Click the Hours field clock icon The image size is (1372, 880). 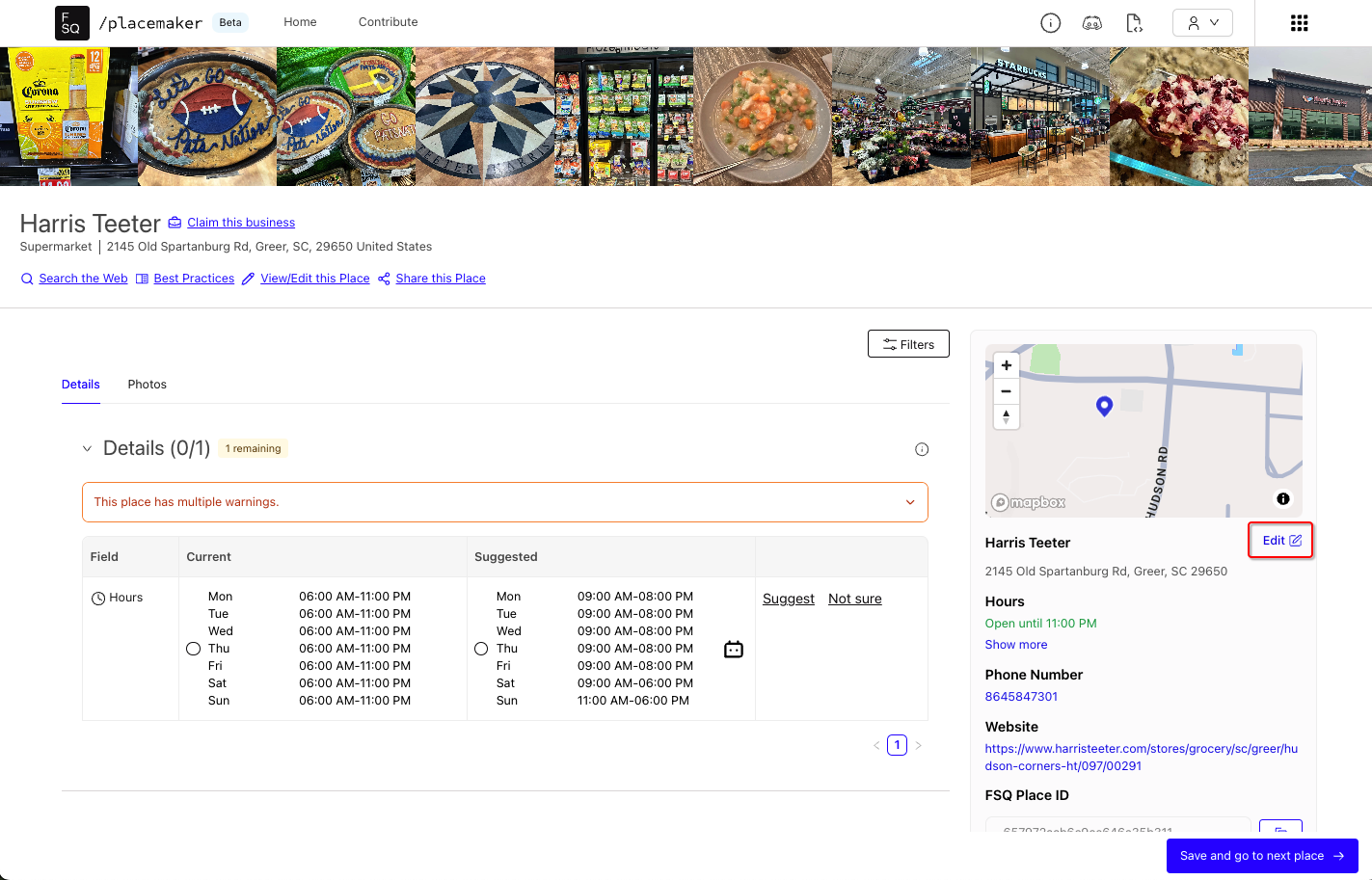(98, 599)
